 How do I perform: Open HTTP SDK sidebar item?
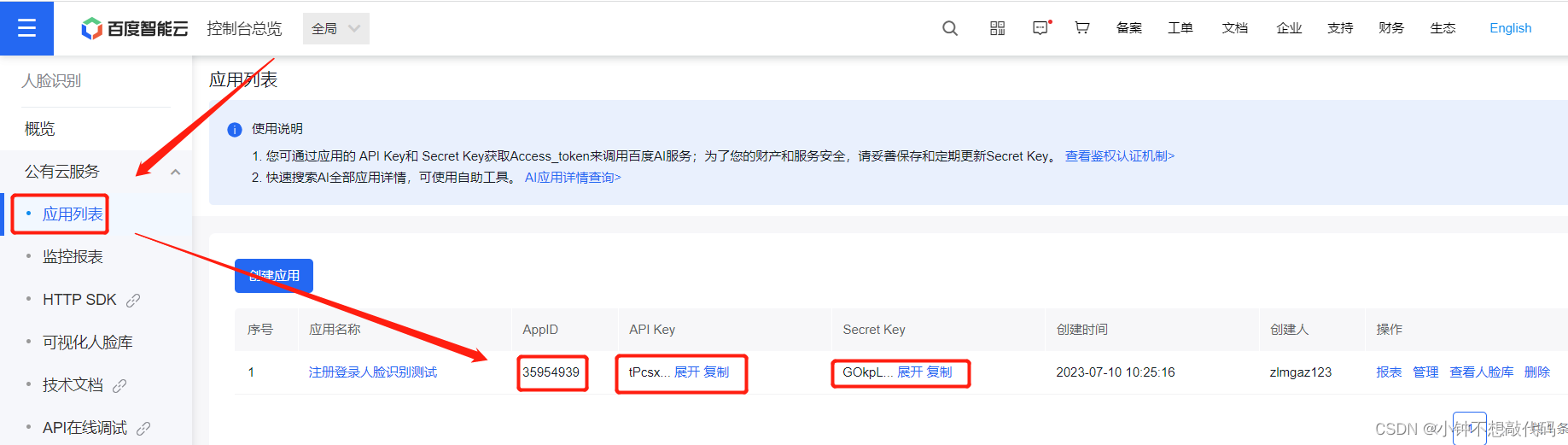point(79,300)
